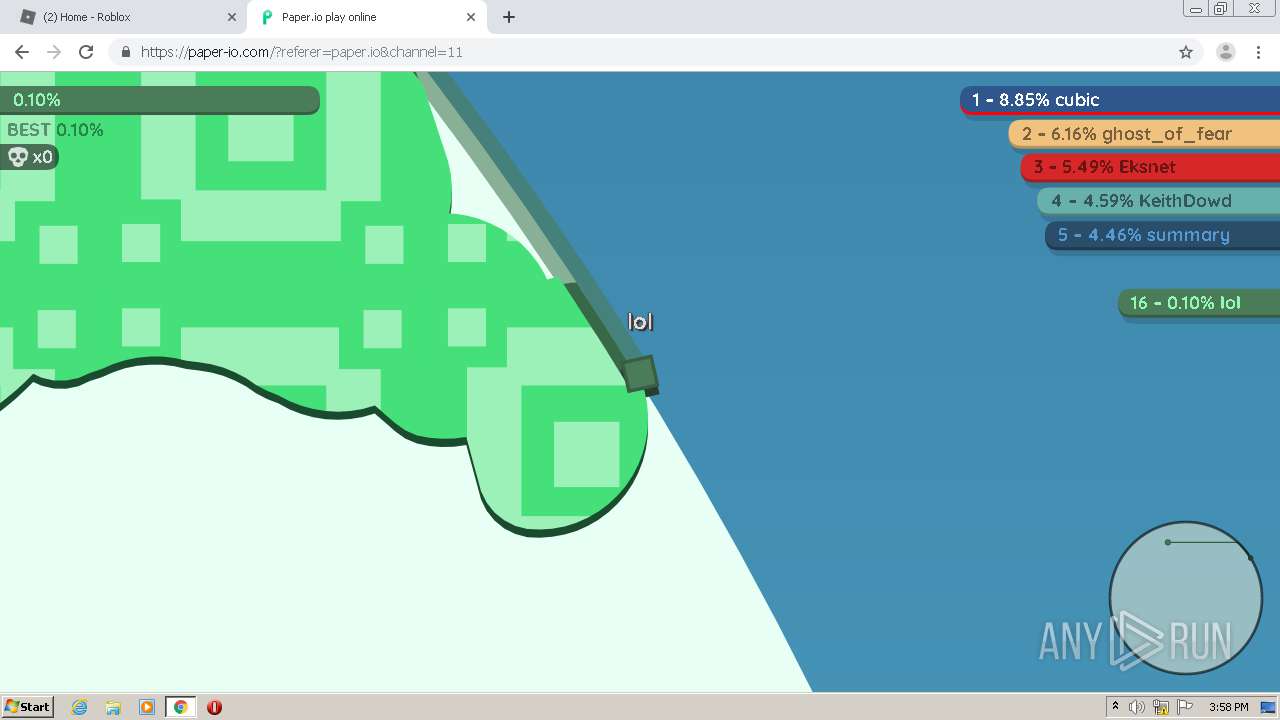Screen dimensions: 1280x720
Task: View site security lock info
Action: [x=125, y=52]
